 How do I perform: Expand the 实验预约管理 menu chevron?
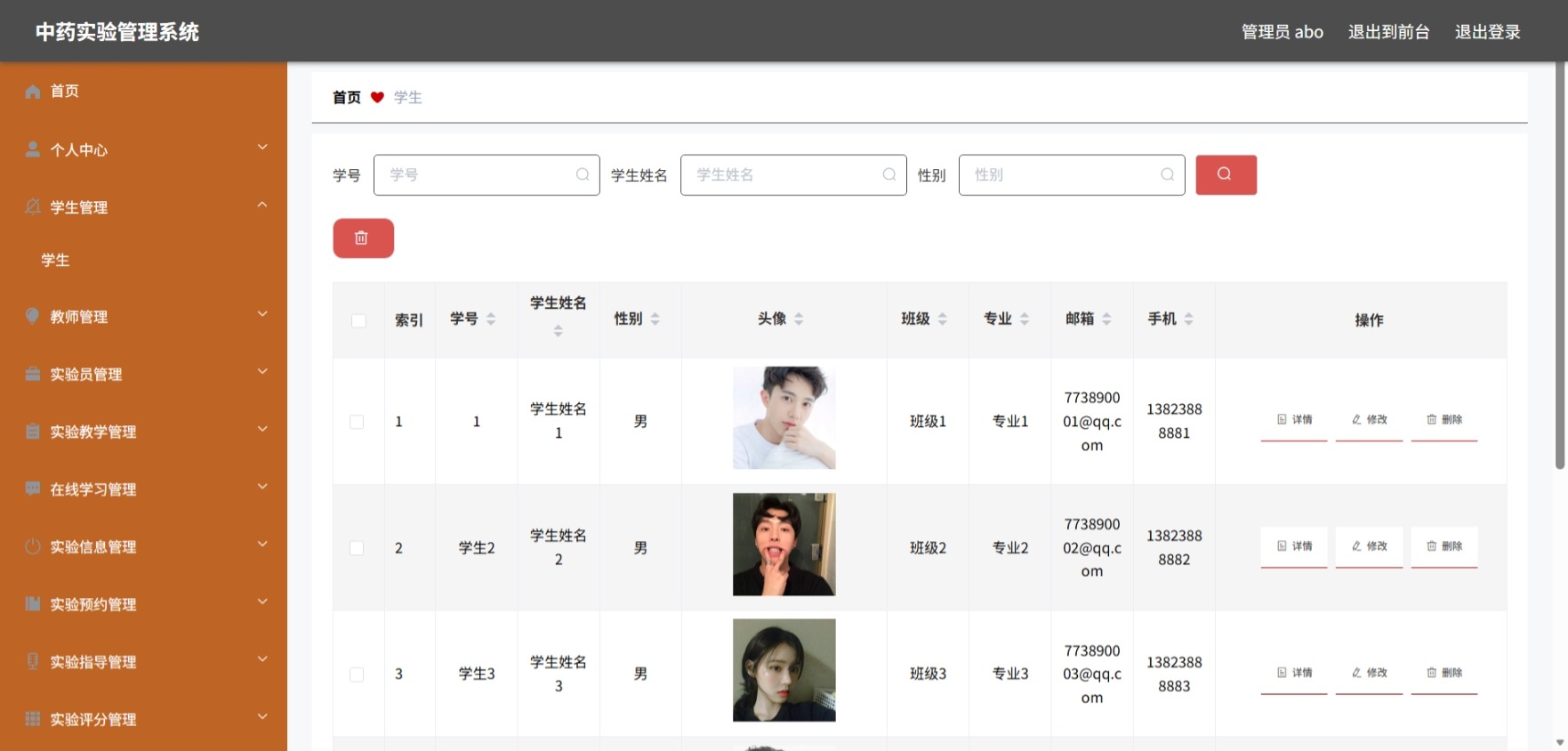tap(262, 602)
